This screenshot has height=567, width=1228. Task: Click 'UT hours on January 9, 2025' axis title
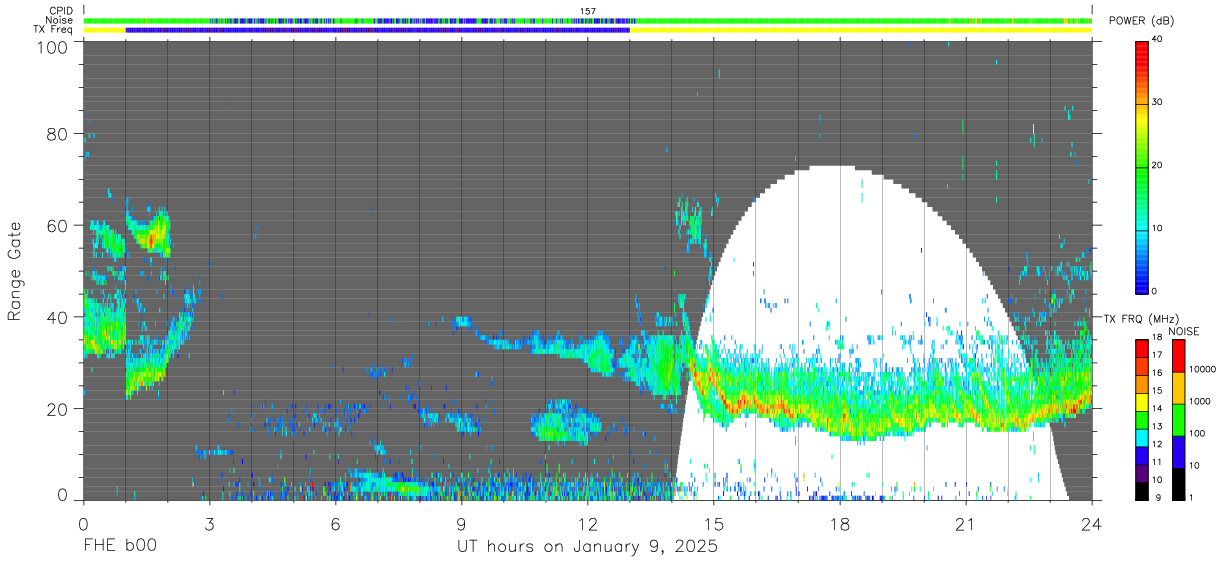(588, 548)
